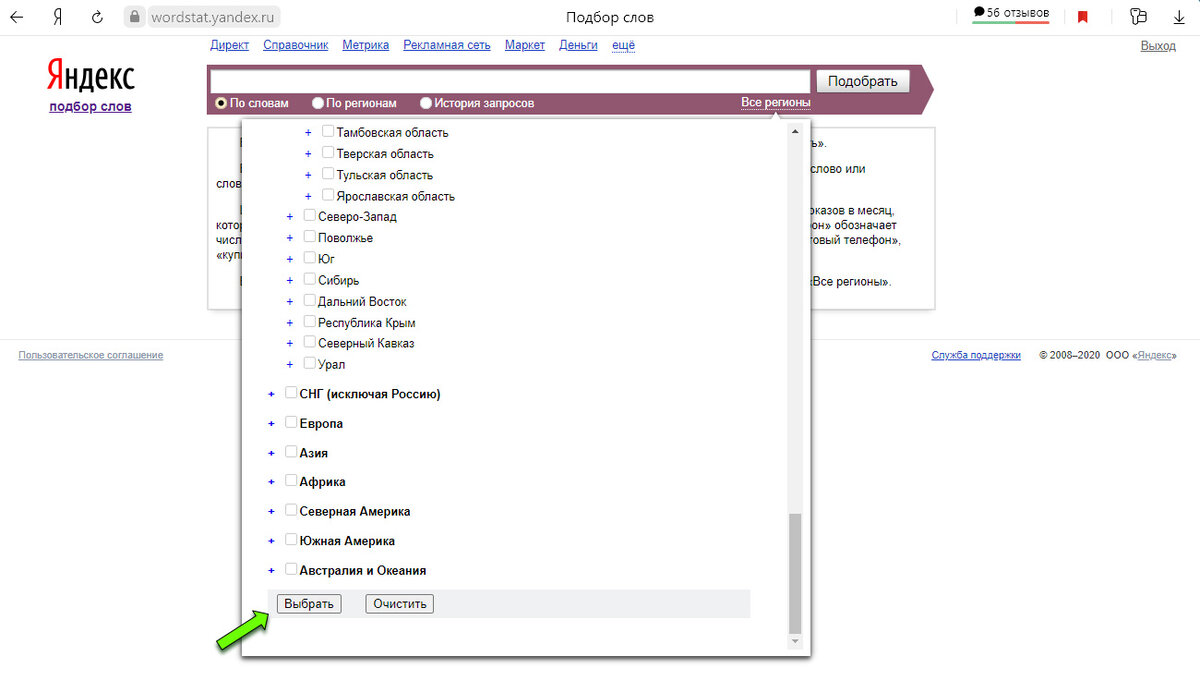Expand the Республика Крым node
1200x693 pixels.
point(290,322)
